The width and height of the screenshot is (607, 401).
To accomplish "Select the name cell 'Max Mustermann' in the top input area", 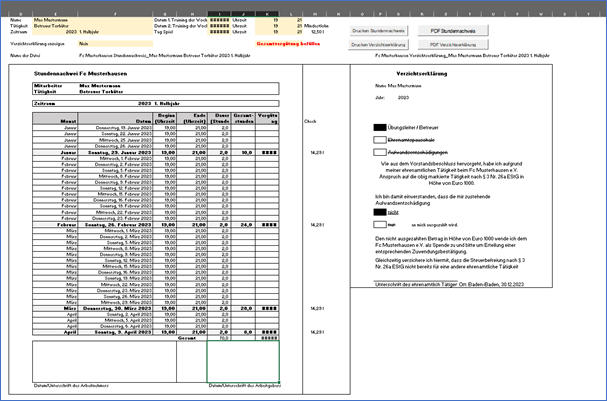I will [x=93, y=20].
